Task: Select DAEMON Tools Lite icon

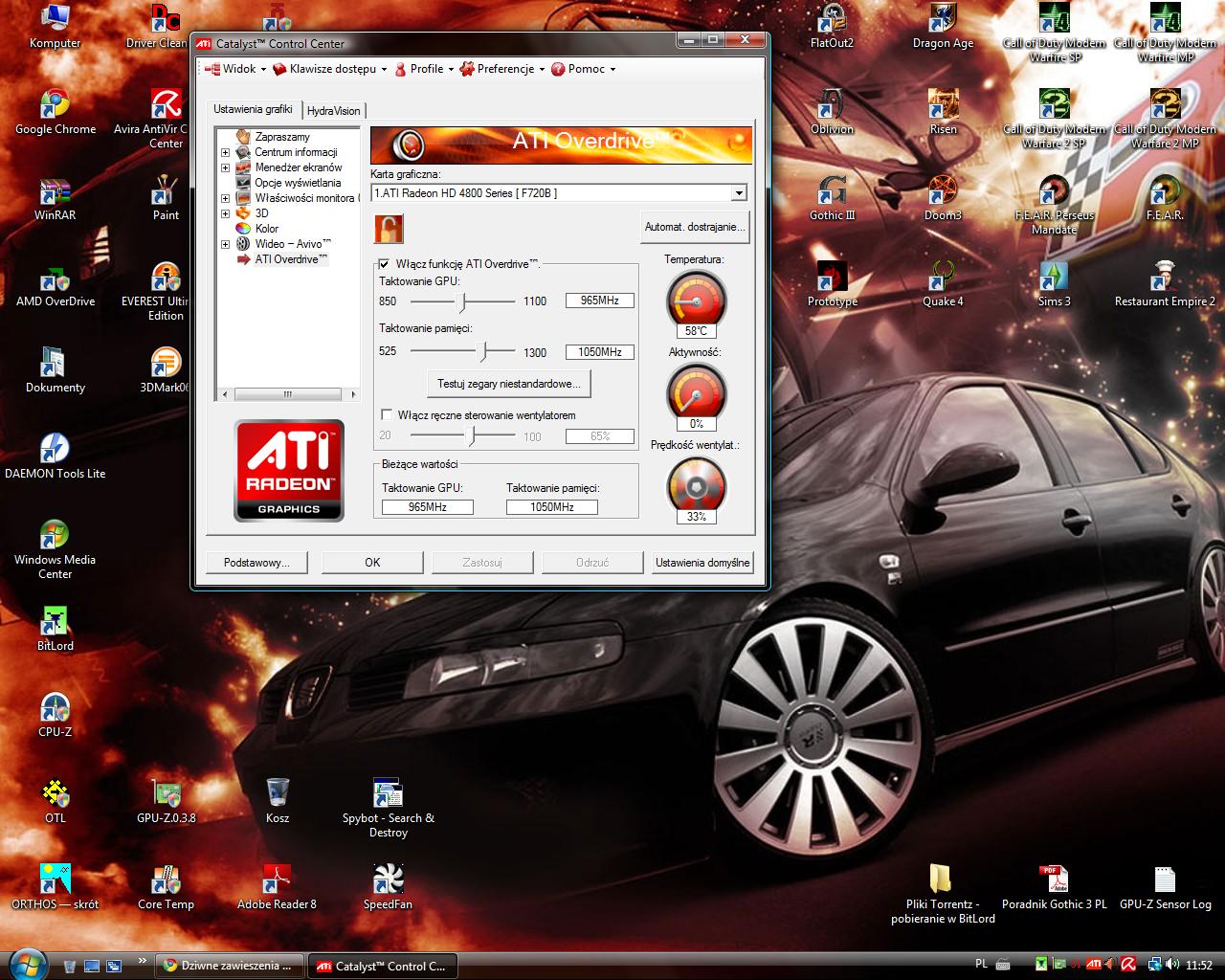Action: [55, 457]
